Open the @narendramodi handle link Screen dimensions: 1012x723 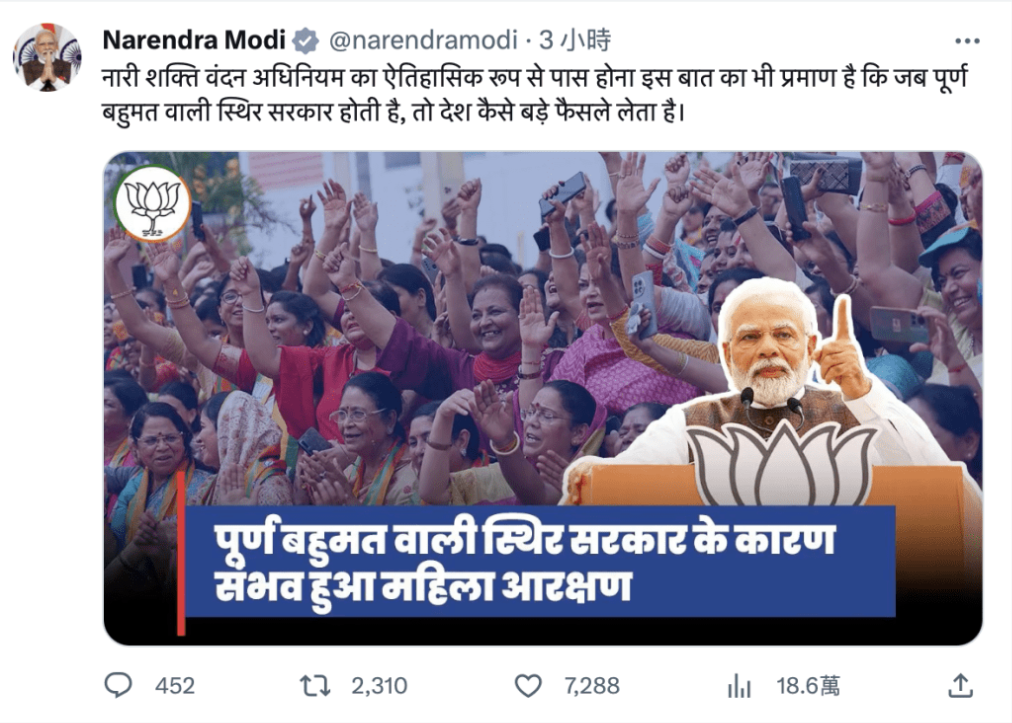pyautogui.click(x=423, y=40)
